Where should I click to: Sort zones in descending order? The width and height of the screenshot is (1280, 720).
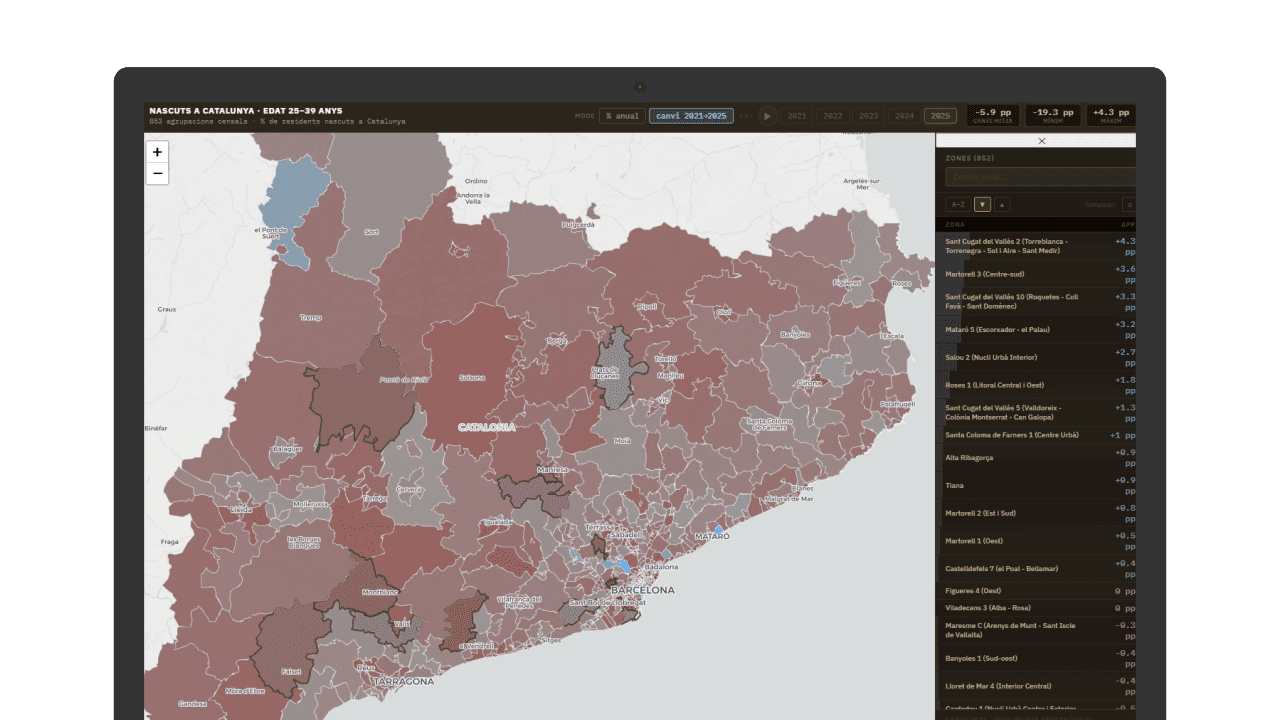pos(982,205)
